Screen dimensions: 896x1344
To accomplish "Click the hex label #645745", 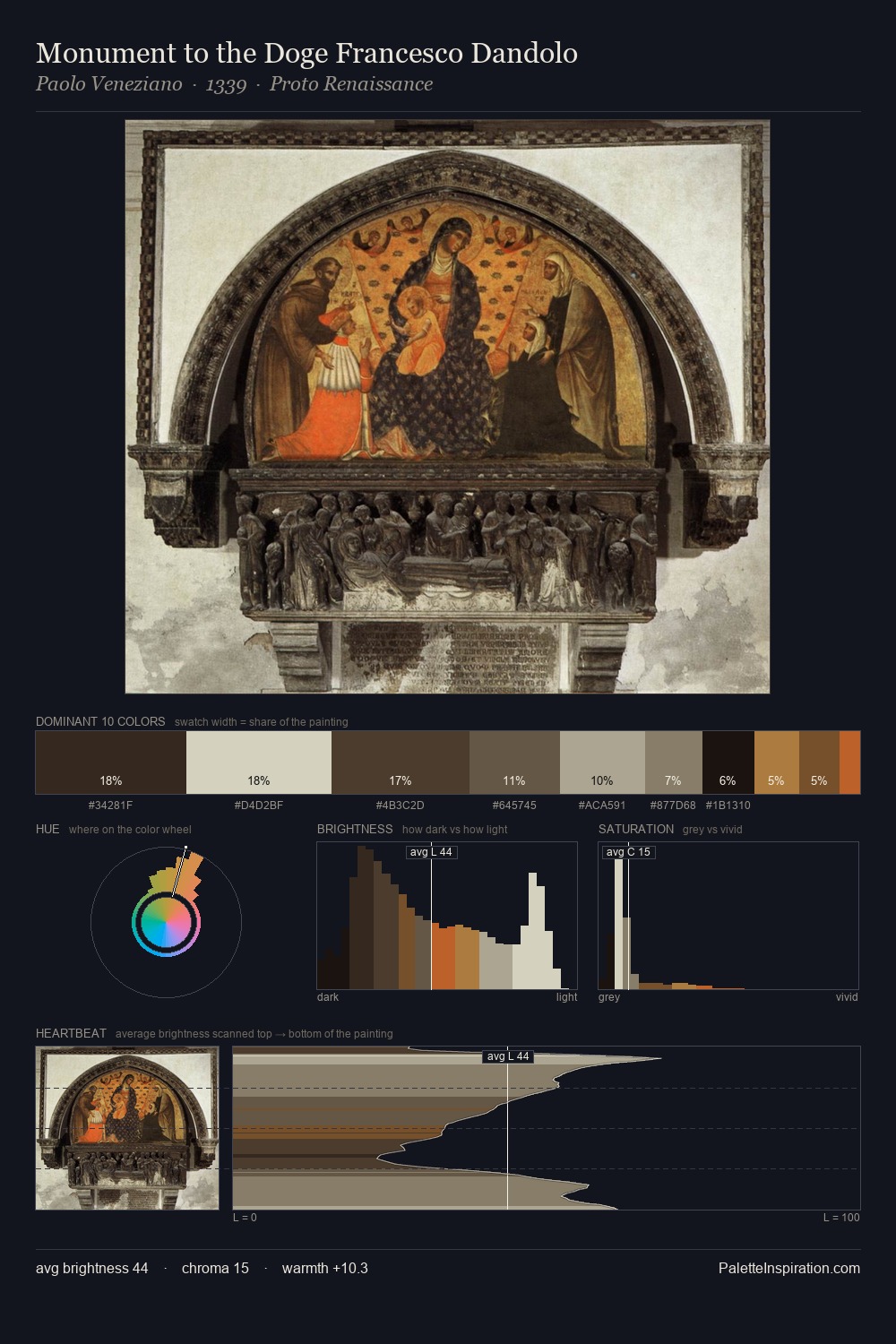I will tap(514, 806).
